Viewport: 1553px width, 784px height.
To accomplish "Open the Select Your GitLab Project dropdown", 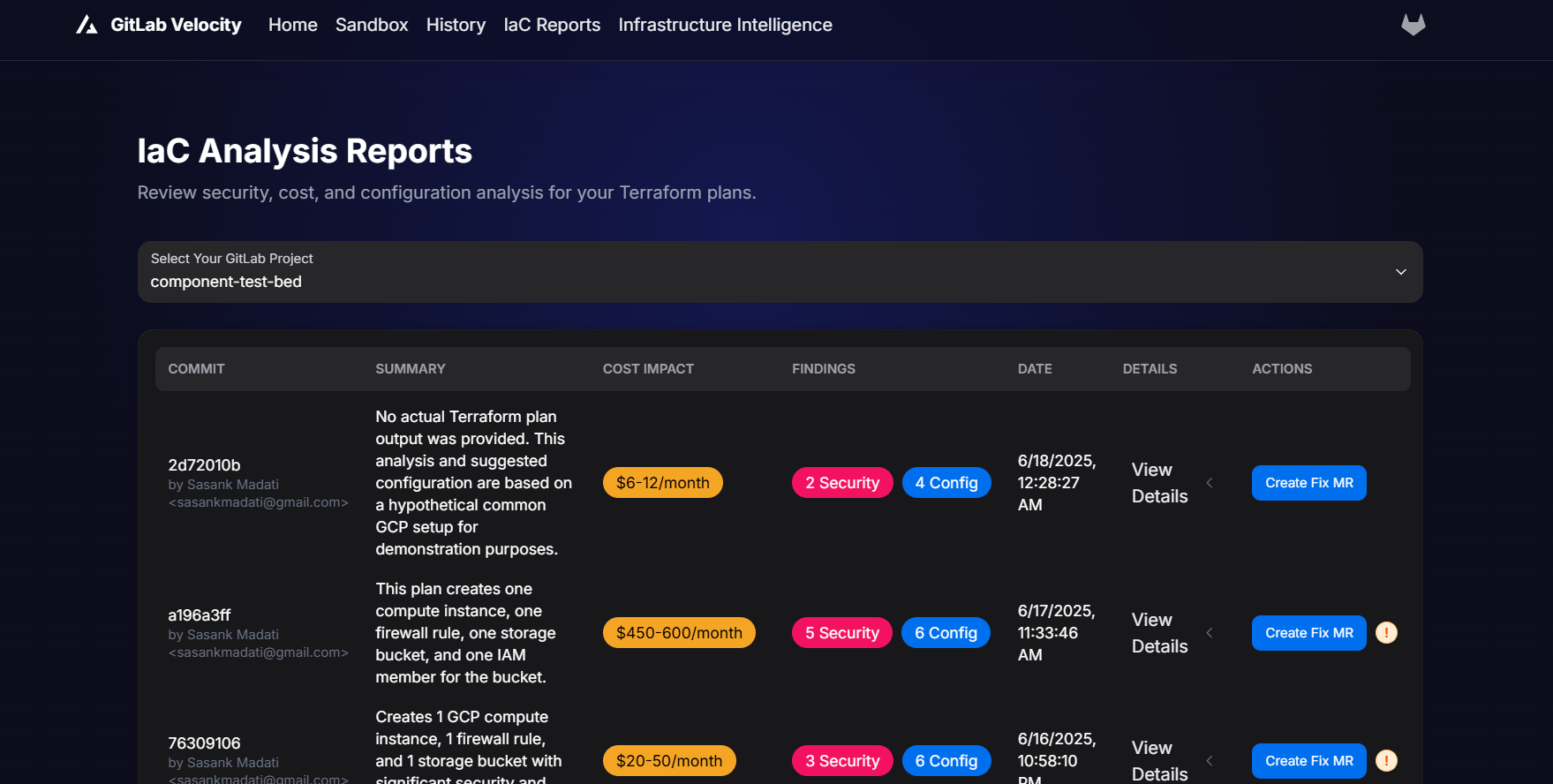I will pyautogui.click(x=780, y=272).
